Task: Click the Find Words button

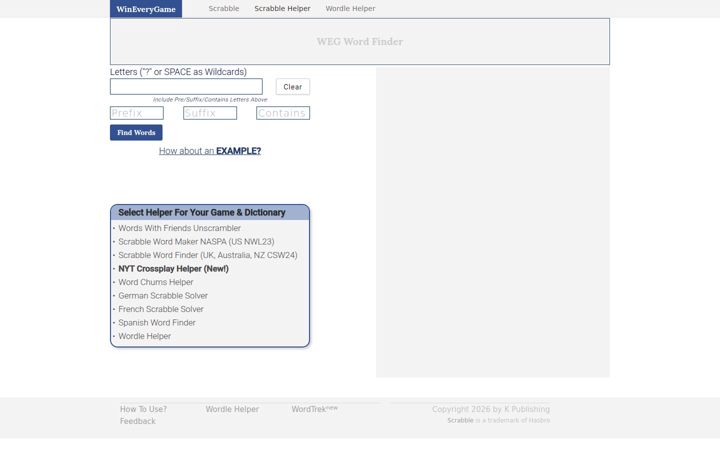Action: [x=136, y=133]
